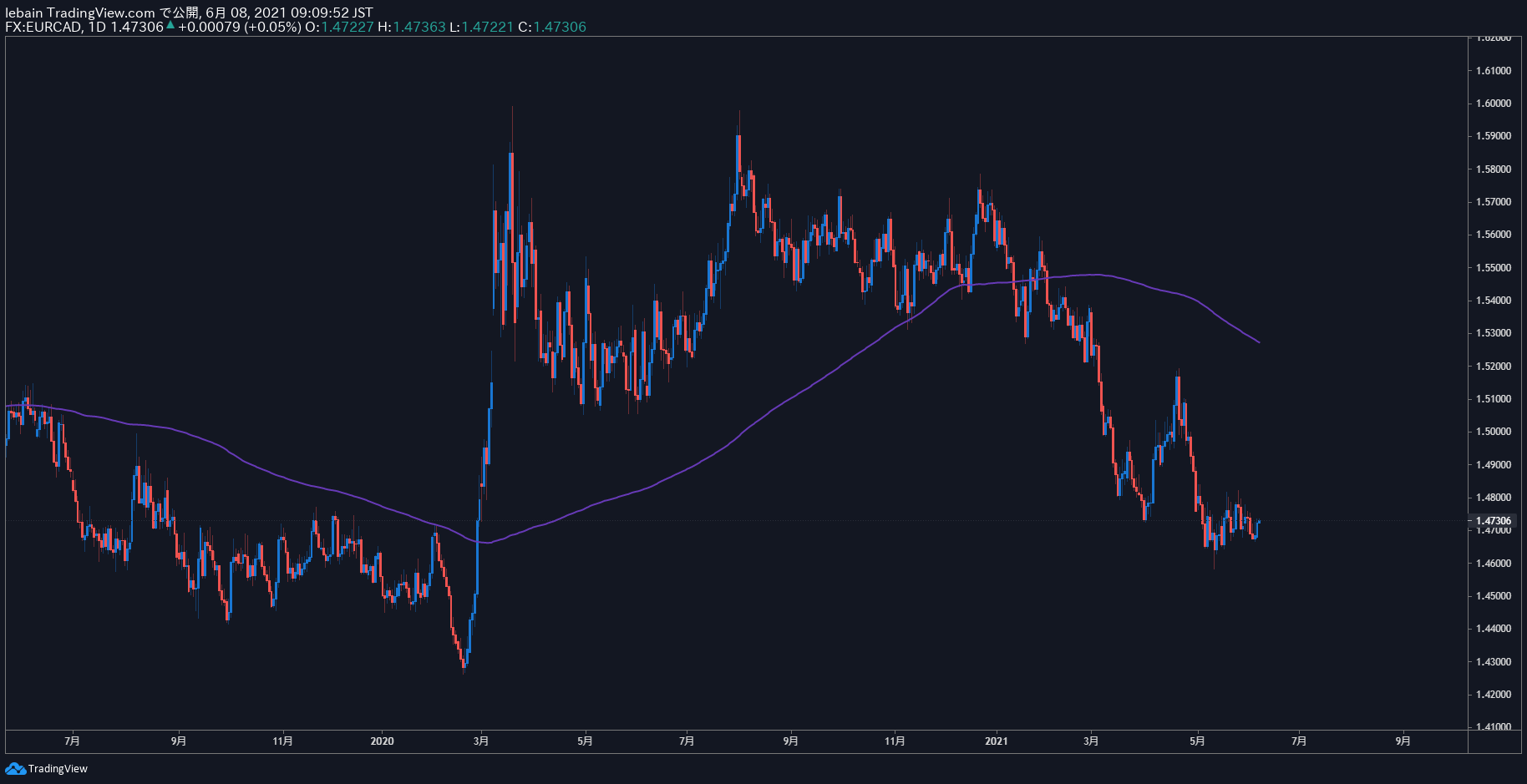
Task: Click the timestamp 09:09:52 JST in the header
Action: (332, 13)
